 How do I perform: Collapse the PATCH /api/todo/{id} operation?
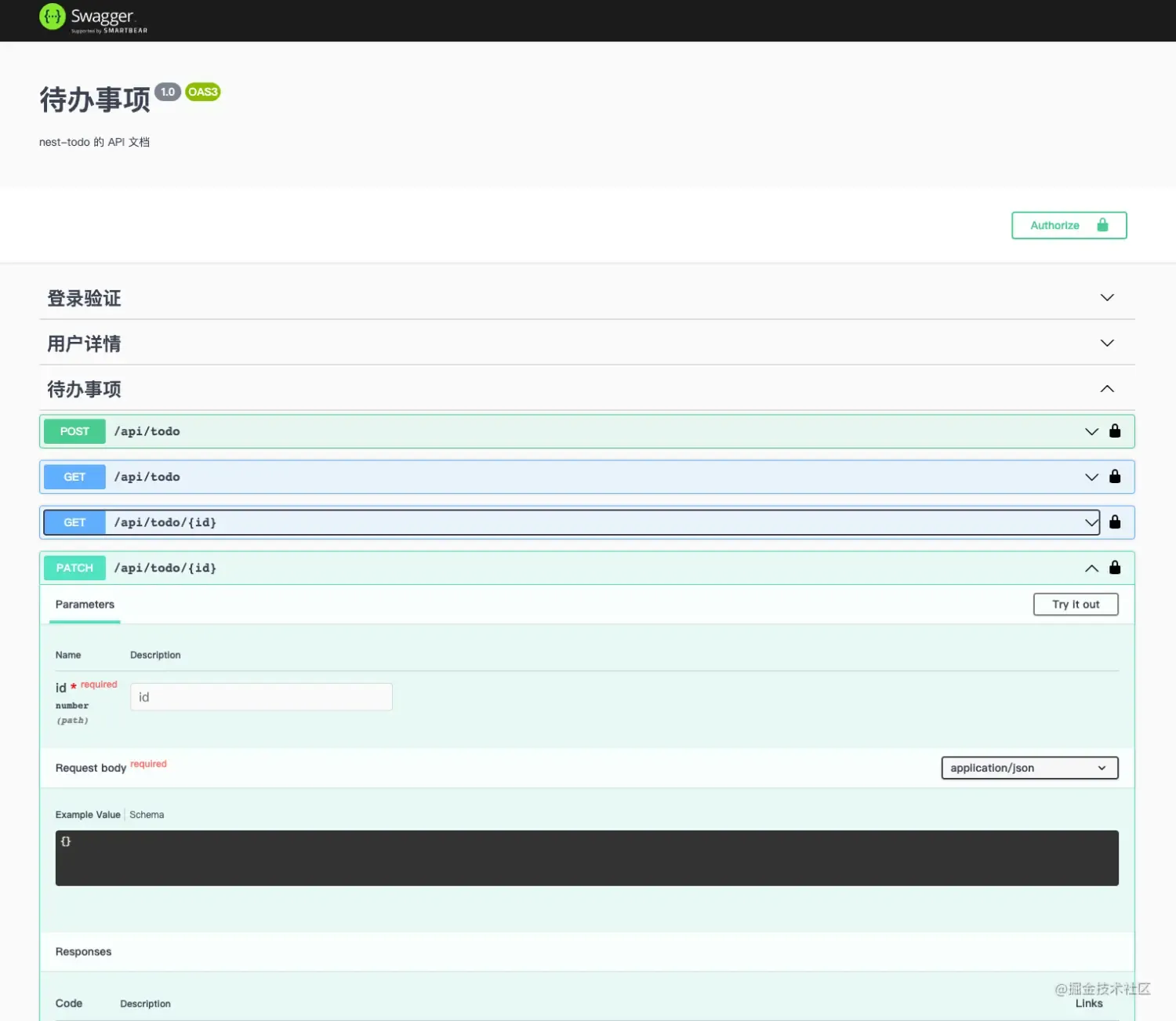click(1091, 568)
